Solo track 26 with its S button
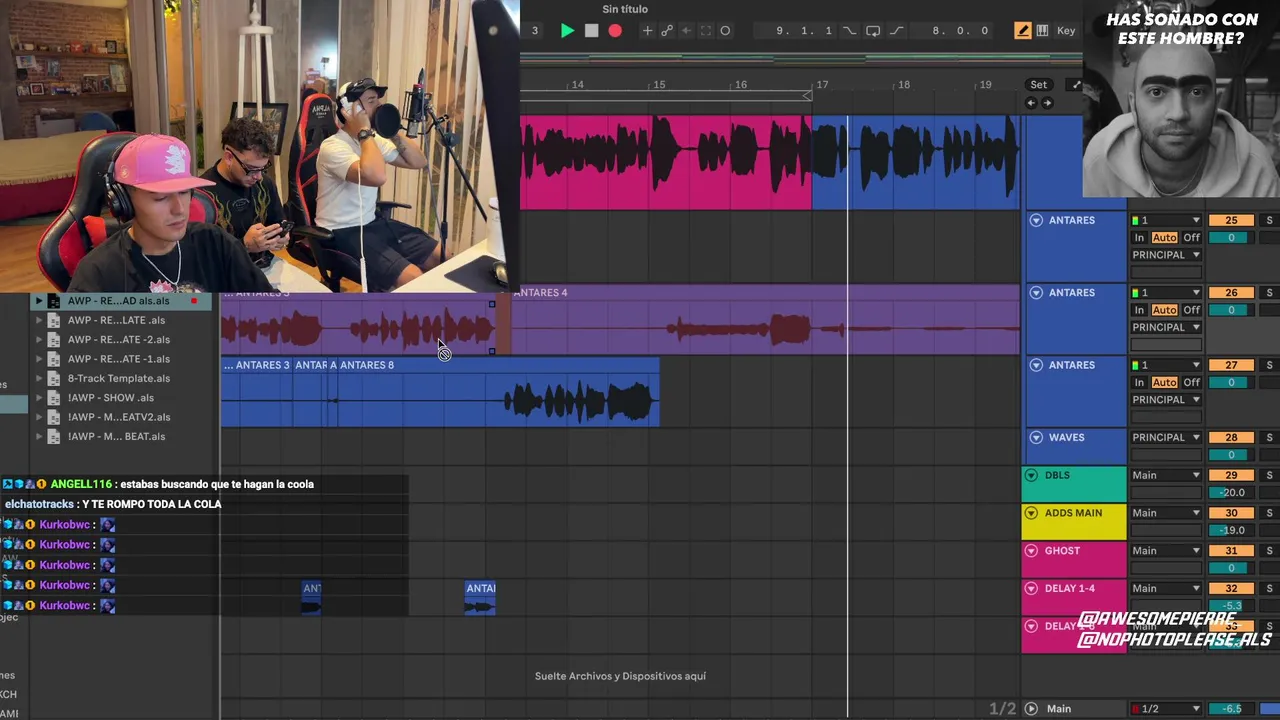1280x720 pixels. tap(1269, 293)
